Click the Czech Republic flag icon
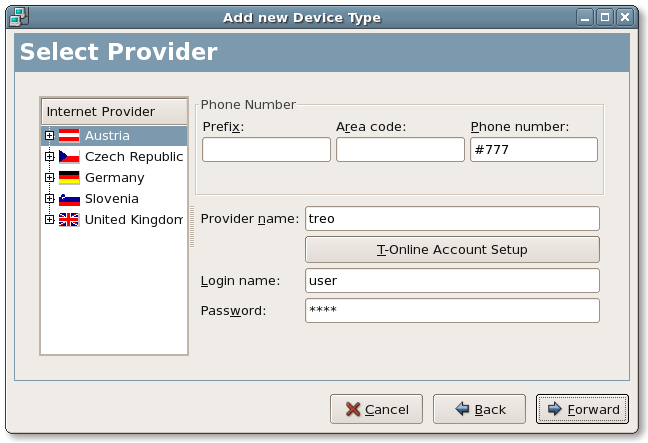 tap(69, 157)
